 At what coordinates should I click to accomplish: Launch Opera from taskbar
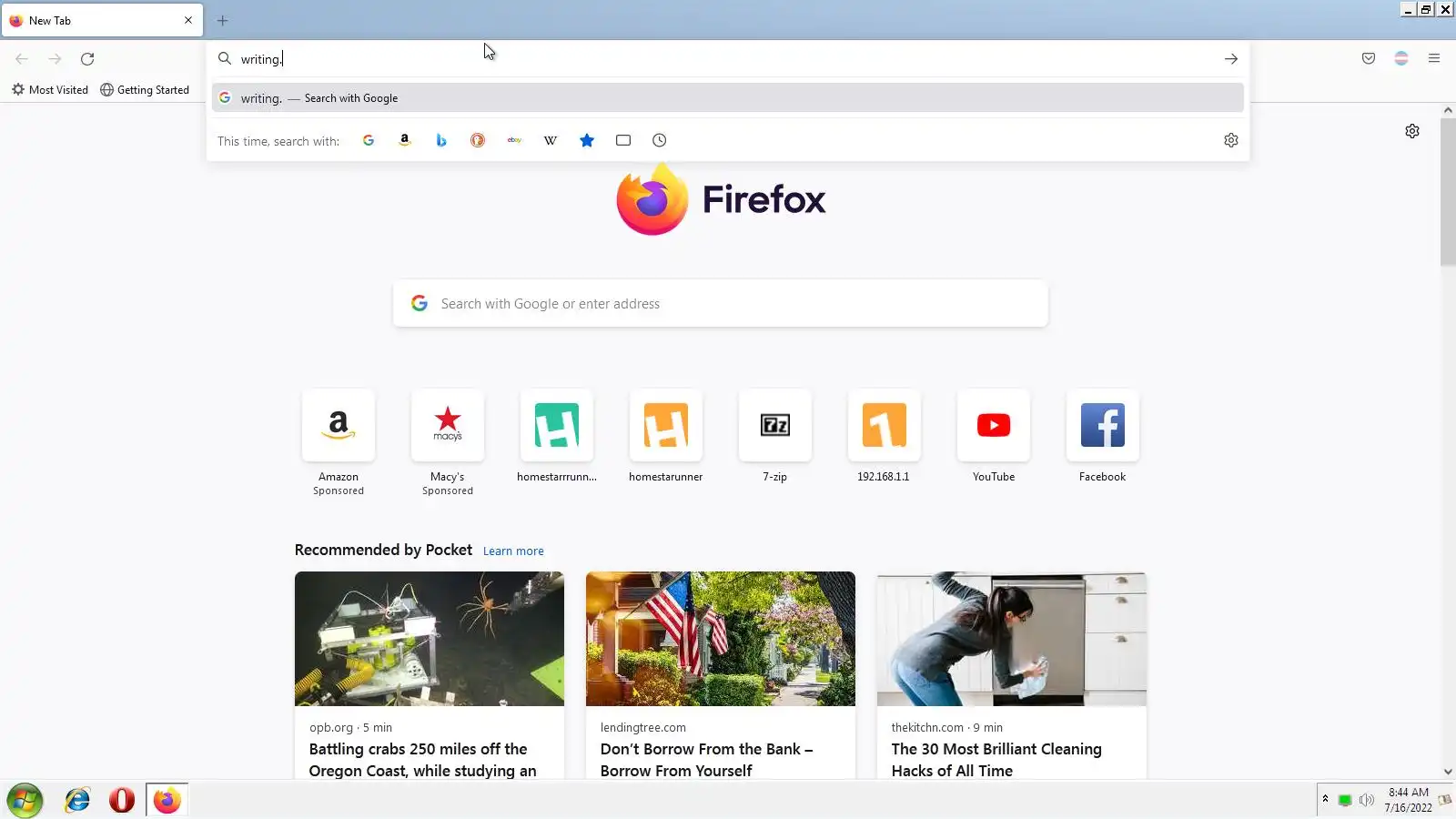point(122,801)
